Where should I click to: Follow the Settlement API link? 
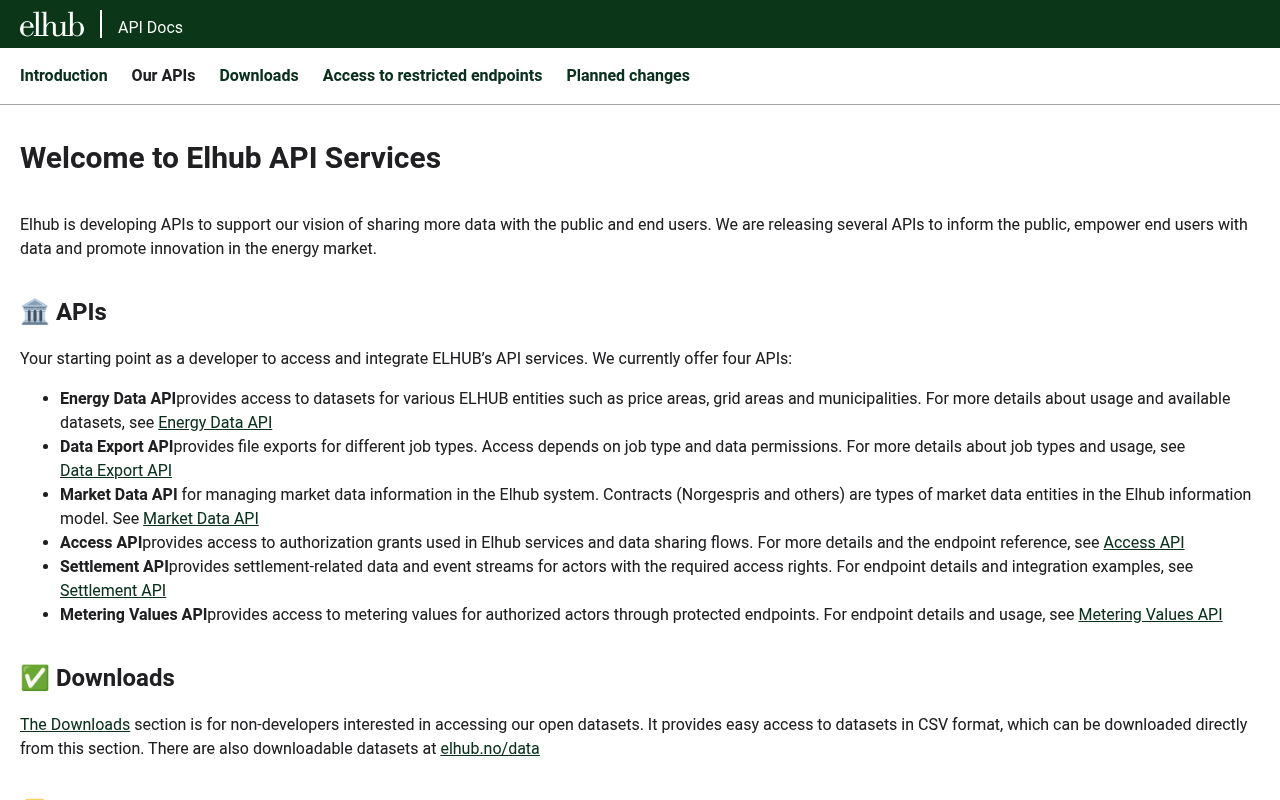tap(113, 590)
